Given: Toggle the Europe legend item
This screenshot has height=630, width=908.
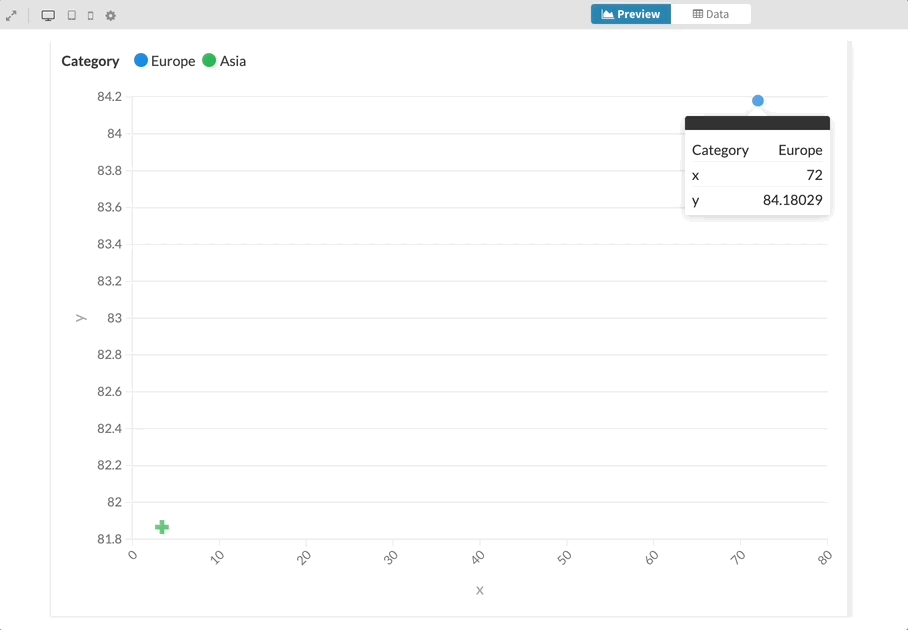Looking at the screenshot, I should tap(164, 61).
